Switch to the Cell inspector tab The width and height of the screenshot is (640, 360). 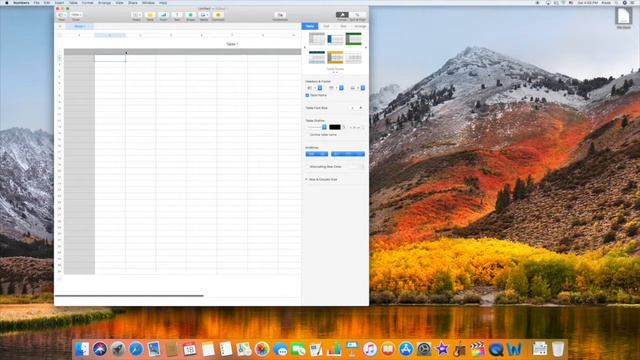point(327,26)
